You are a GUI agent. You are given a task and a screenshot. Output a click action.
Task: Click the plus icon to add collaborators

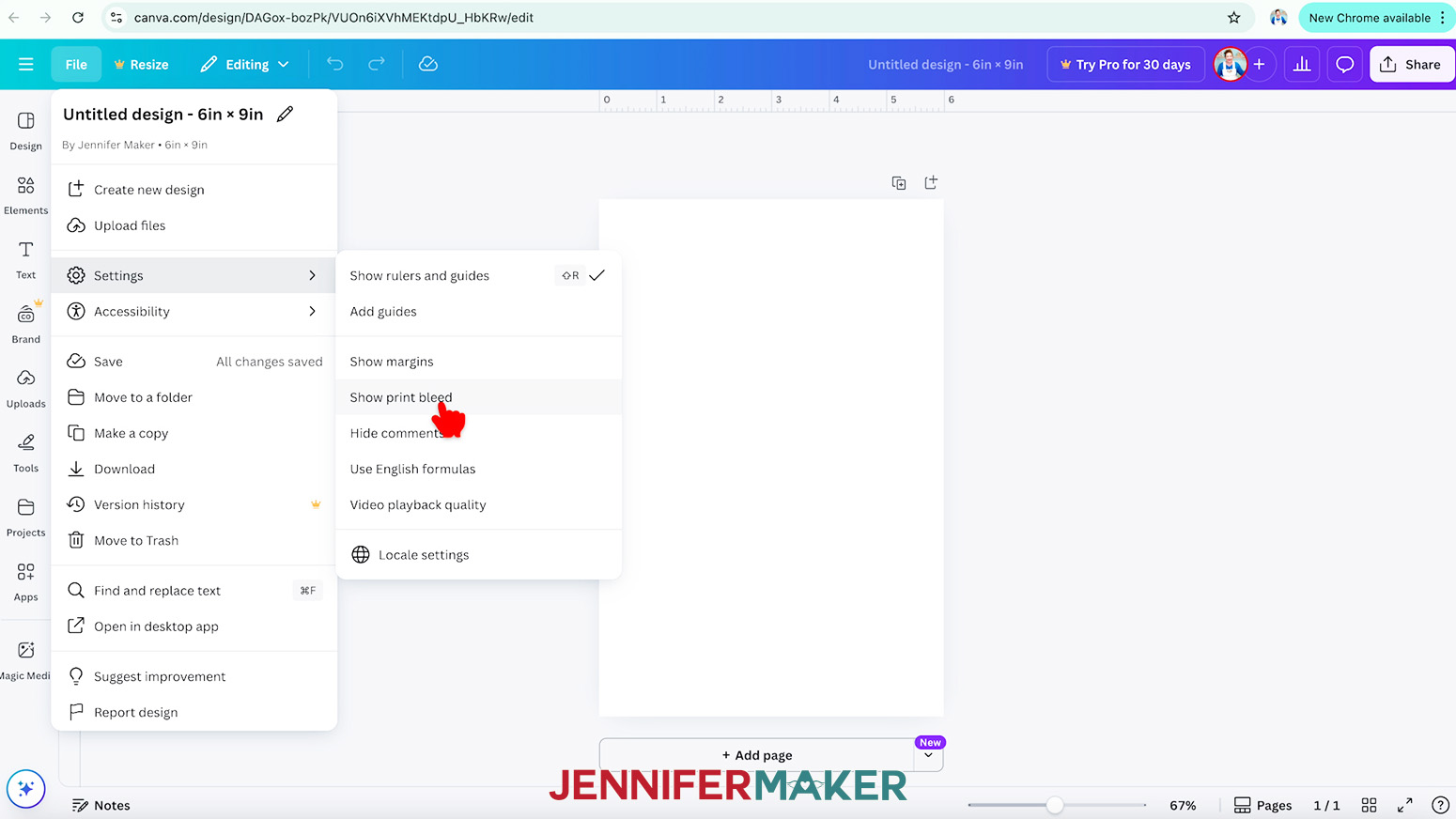tap(1259, 64)
